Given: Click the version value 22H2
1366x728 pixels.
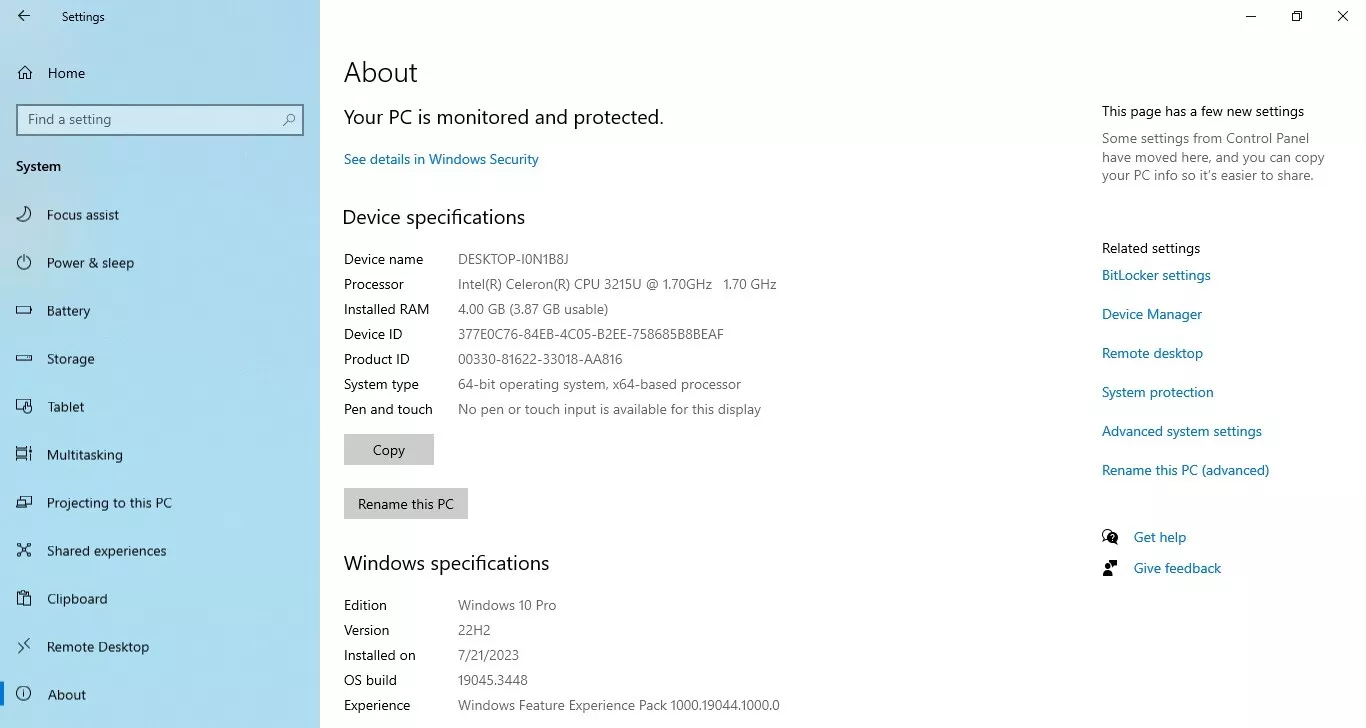Looking at the screenshot, I should coord(474,630).
